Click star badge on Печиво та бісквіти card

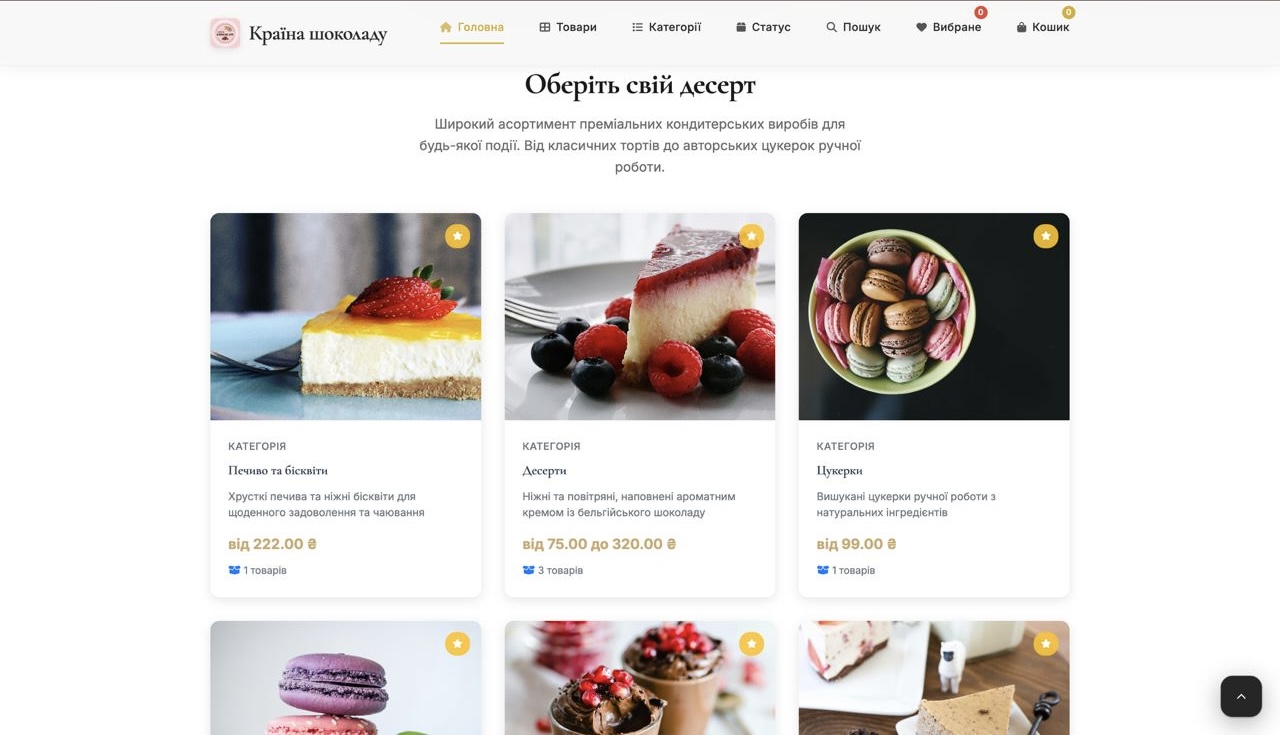tap(457, 236)
